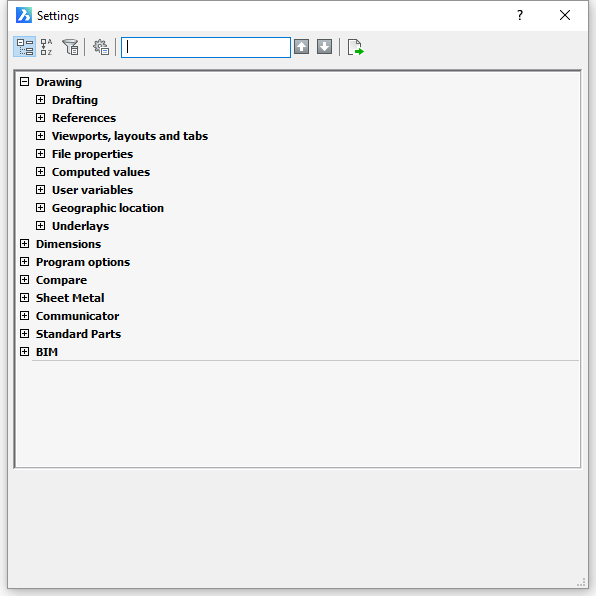Open the Settings dialog configuration gear icon

[101, 47]
